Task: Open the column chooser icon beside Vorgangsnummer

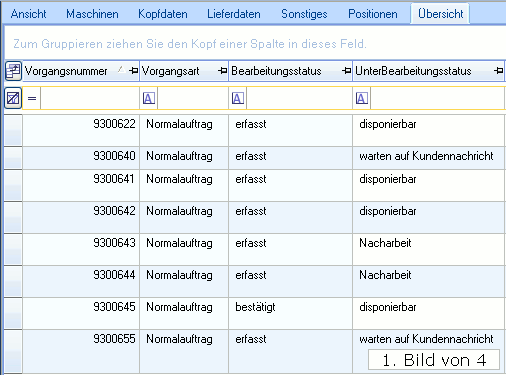Action: pyautogui.click(x=13, y=71)
